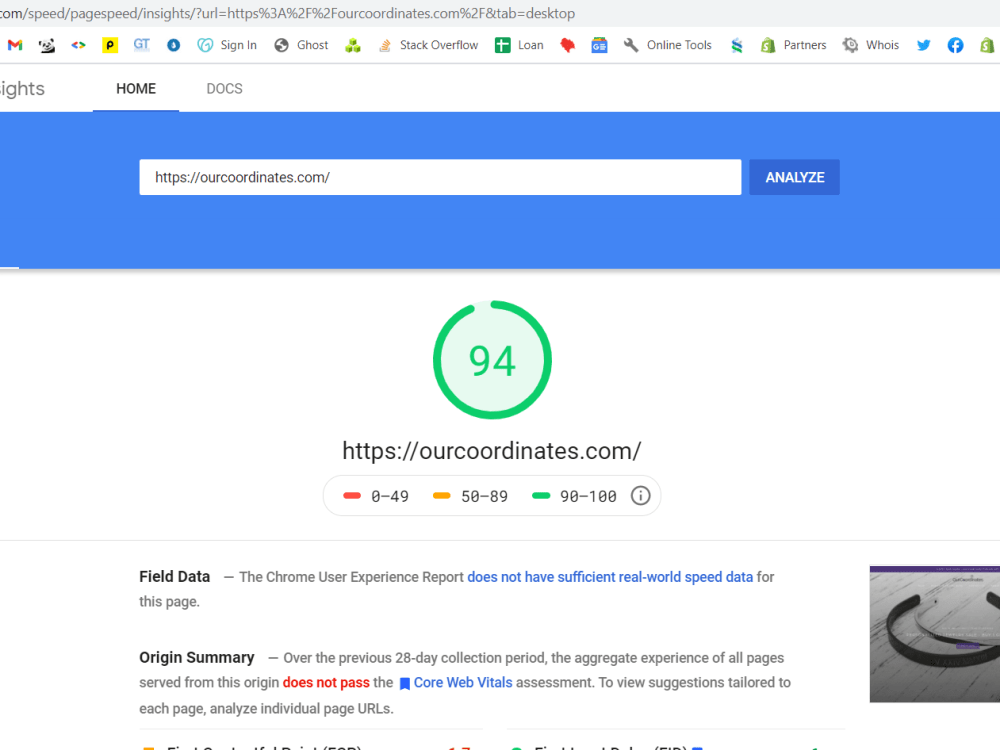Open the Stack Overflow bookmark
Image resolution: width=1000 pixels, height=750 pixels.
tap(428, 45)
